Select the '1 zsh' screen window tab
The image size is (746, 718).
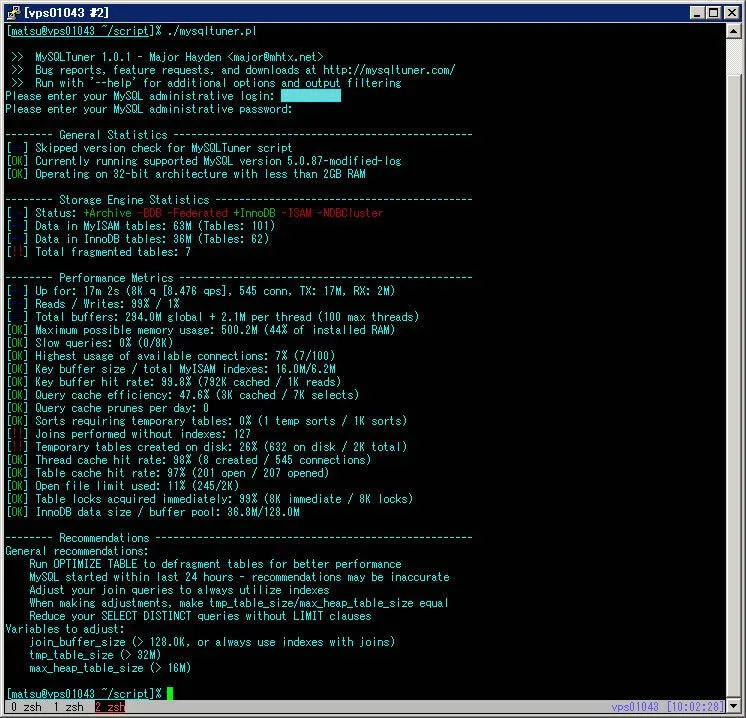(x=68, y=707)
